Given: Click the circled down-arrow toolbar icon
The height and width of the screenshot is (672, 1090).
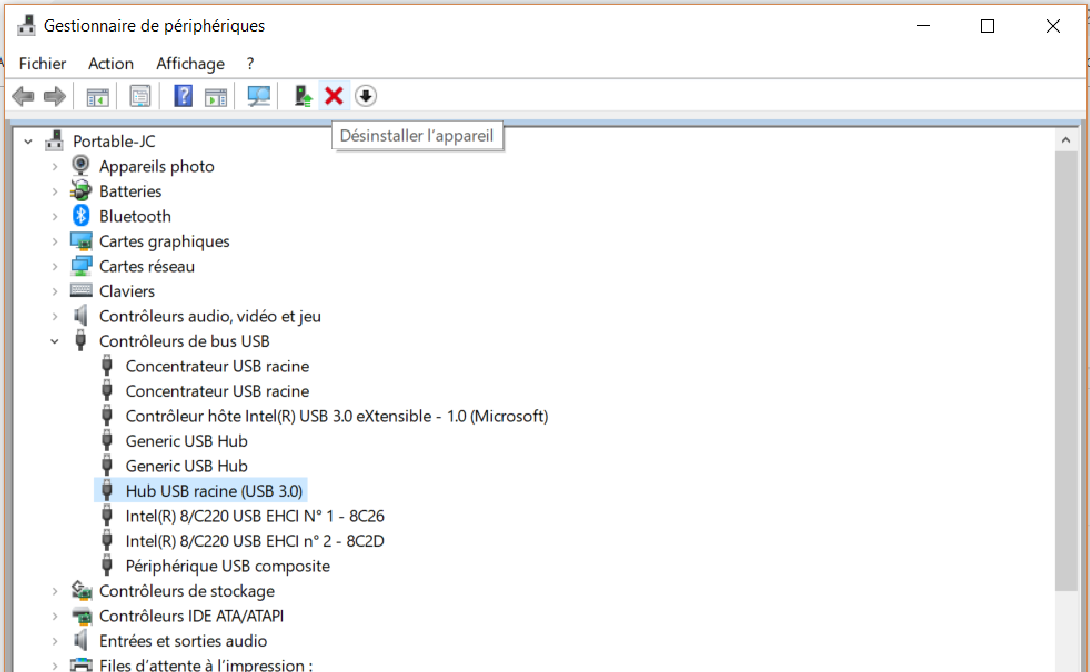Looking at the screenshot, I should pos(366,96).
